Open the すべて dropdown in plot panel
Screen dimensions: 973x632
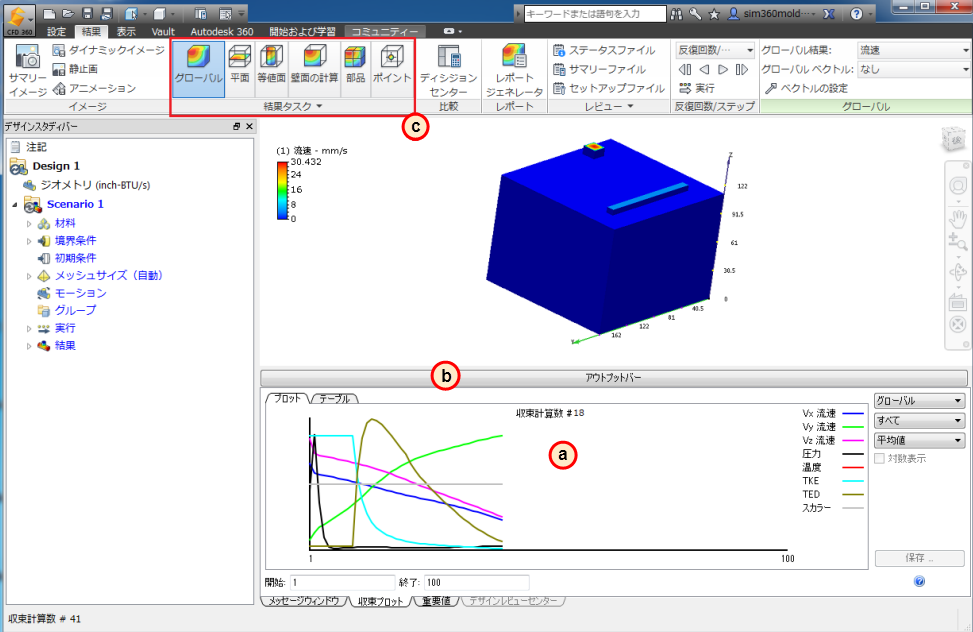(919, 420)
